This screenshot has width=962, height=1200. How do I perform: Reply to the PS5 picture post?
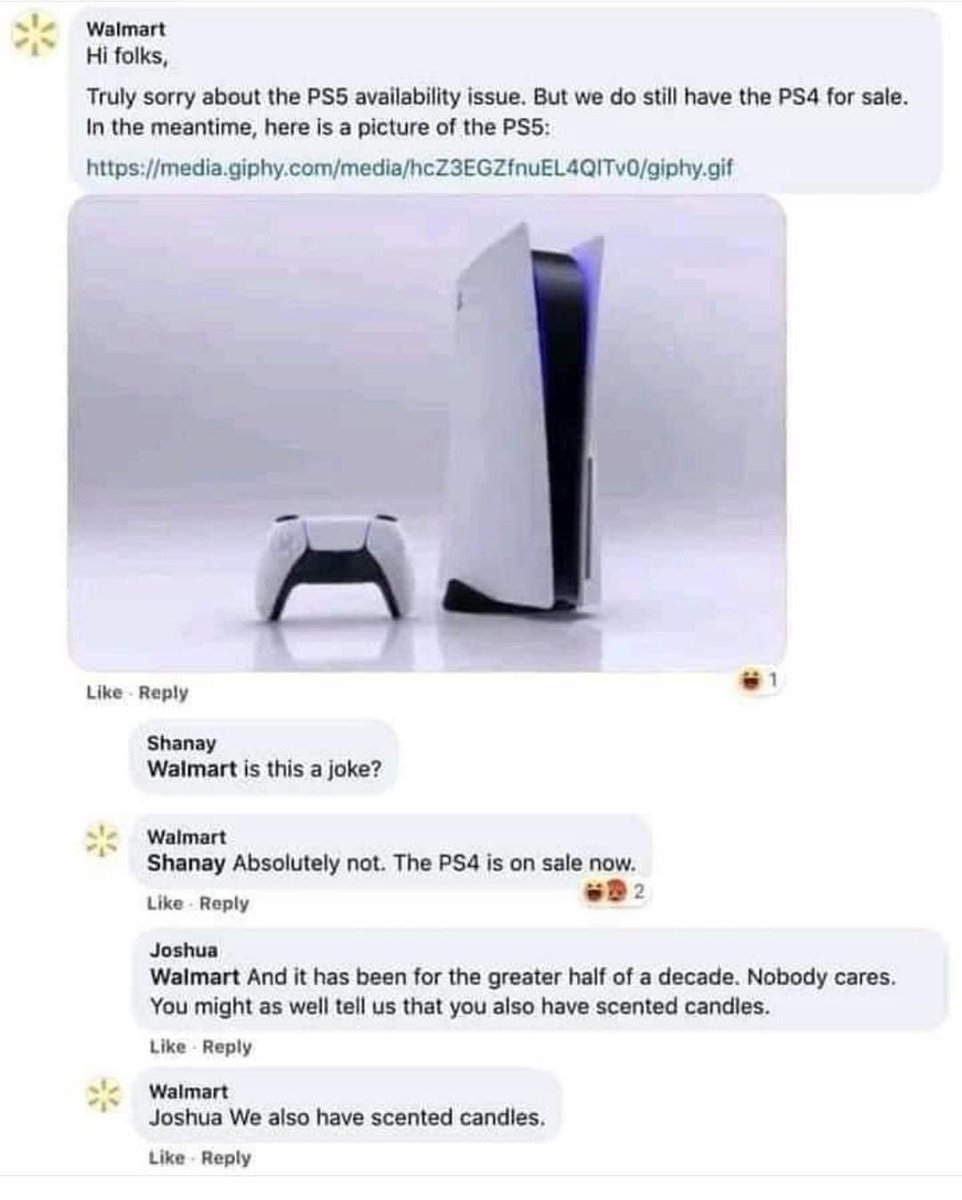(162, 692)
